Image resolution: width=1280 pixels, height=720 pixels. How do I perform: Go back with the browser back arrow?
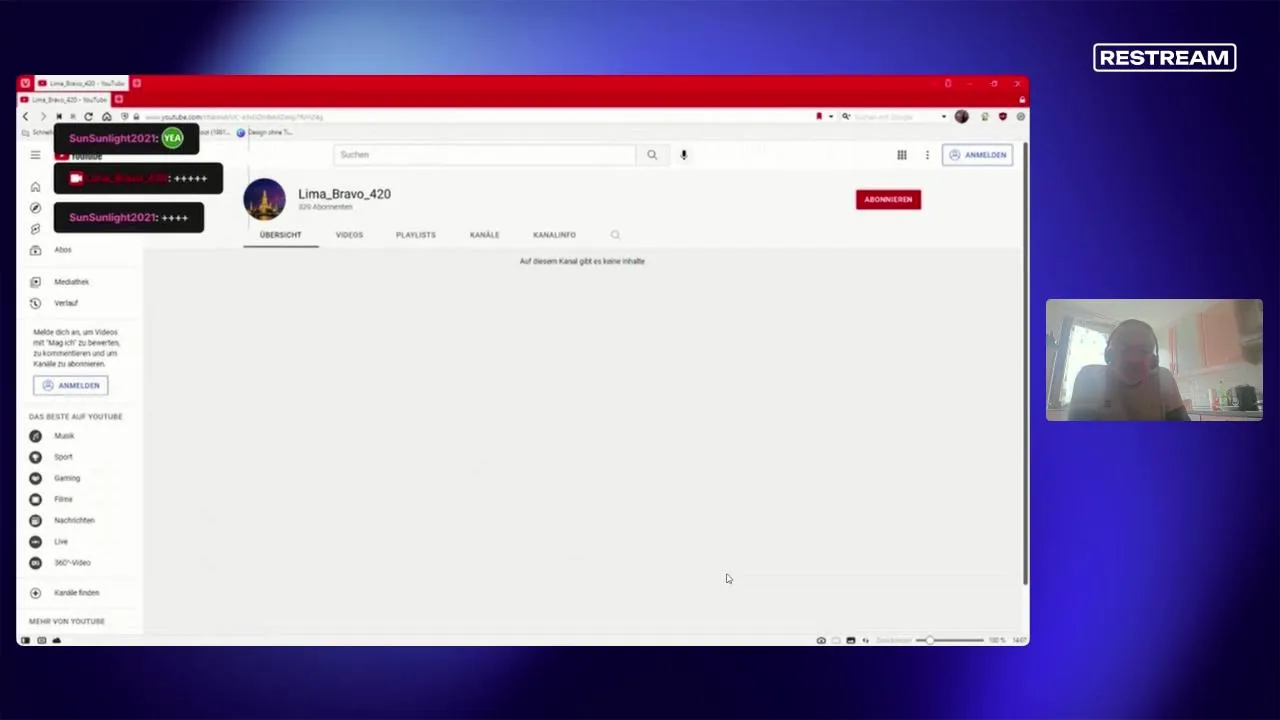pos(25,117)
